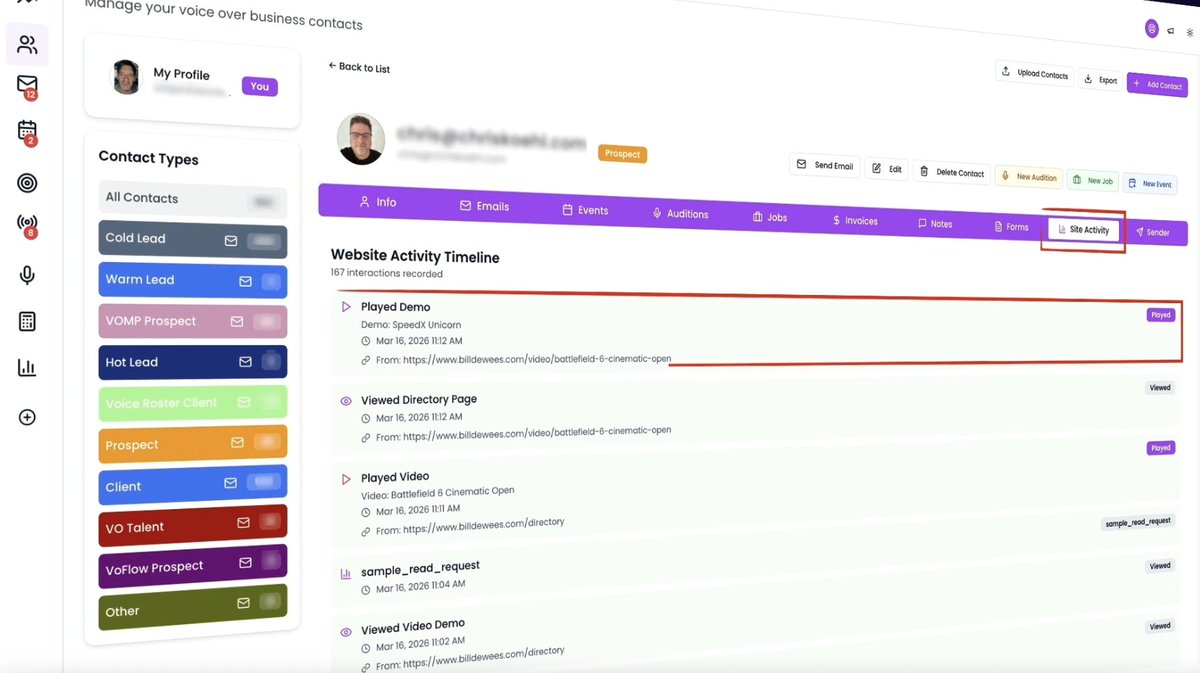
Task: Filter by the Hot Lead contact type
Action: (x=193, y=362)
